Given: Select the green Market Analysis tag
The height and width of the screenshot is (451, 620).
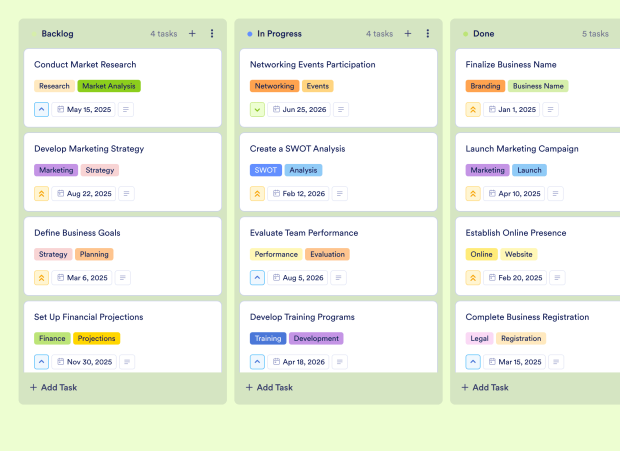Looking at the screenshot, I should (x=110, y=86).
